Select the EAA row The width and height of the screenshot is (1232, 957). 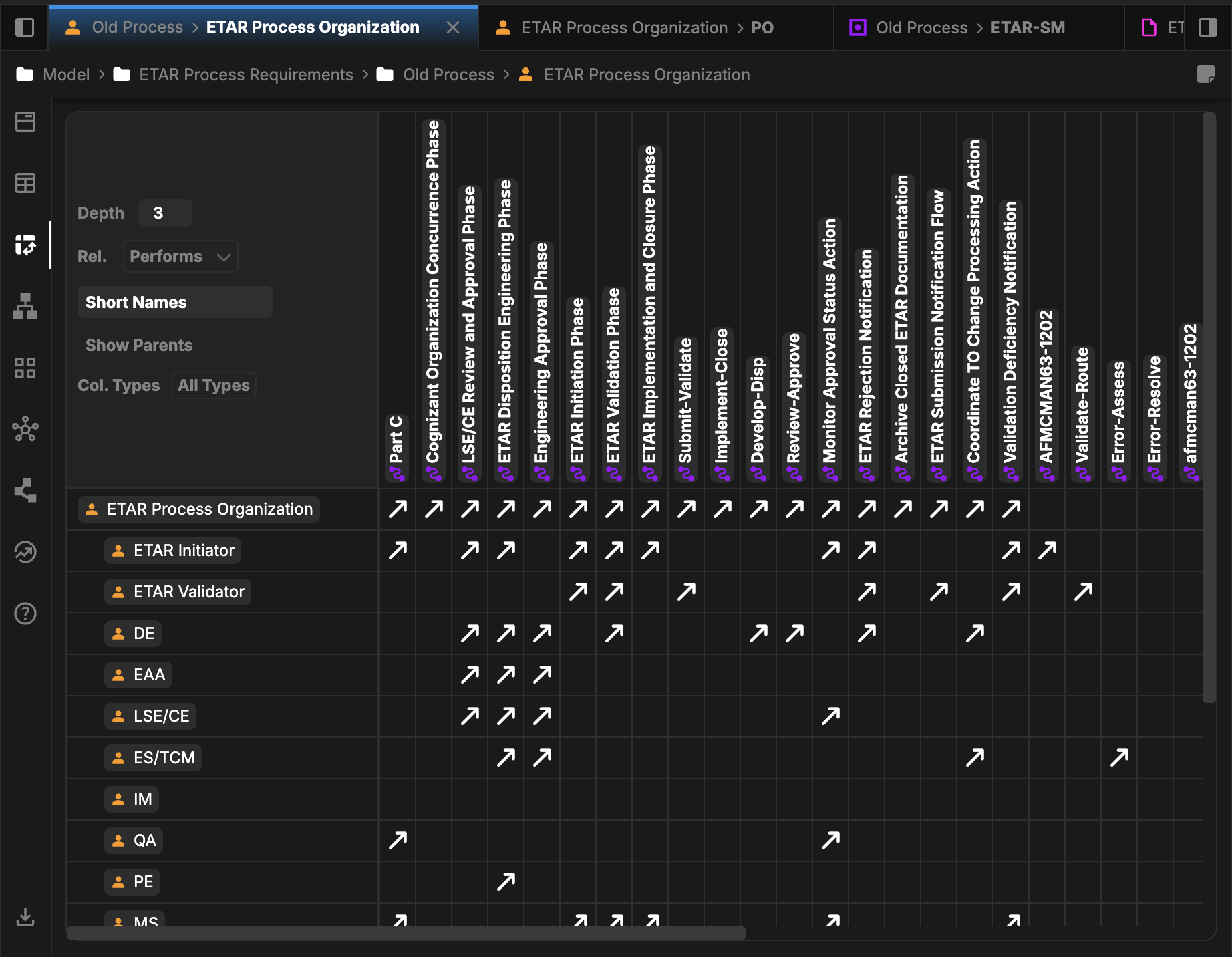138,675
